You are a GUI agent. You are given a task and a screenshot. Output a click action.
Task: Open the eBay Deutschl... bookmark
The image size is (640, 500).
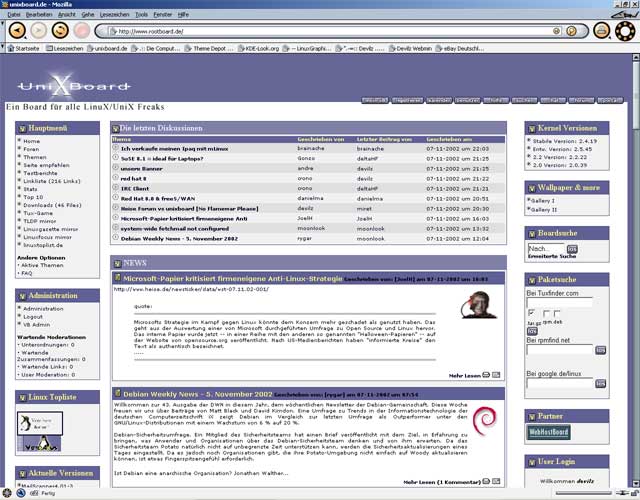click(460, 49)
